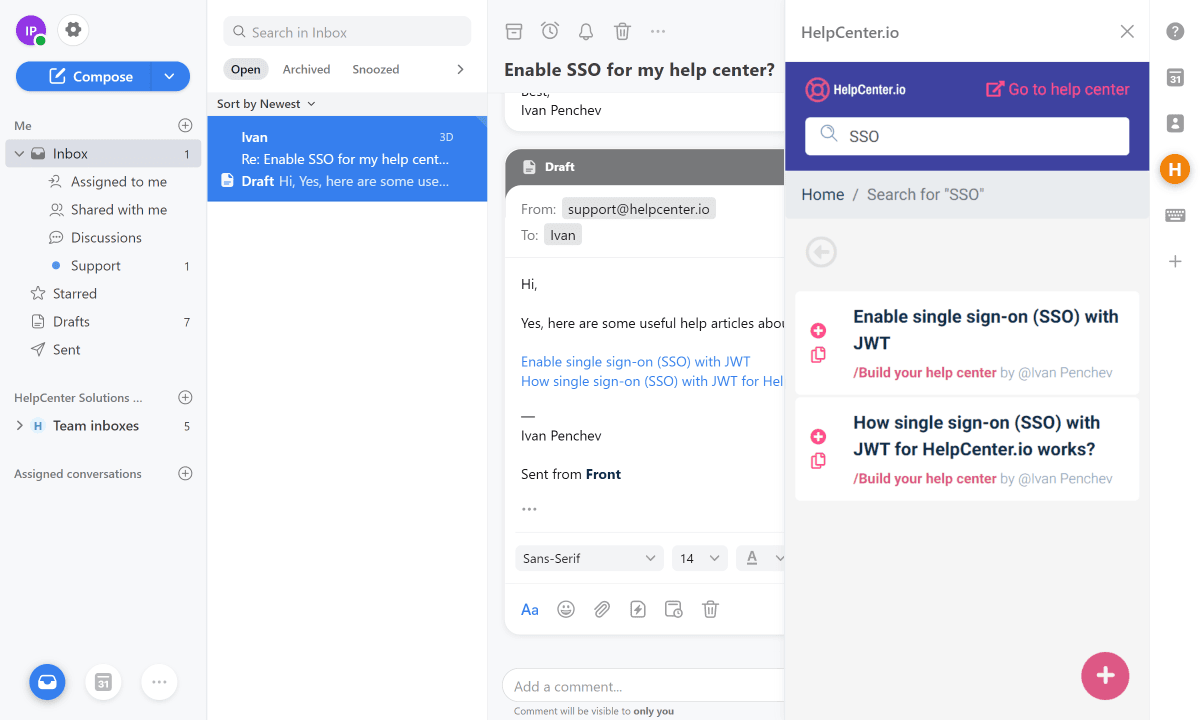Switch to the Snoozed tab
Viewport: 1200px width, 720px height.
pyautogui.click(x=375, y=69)
